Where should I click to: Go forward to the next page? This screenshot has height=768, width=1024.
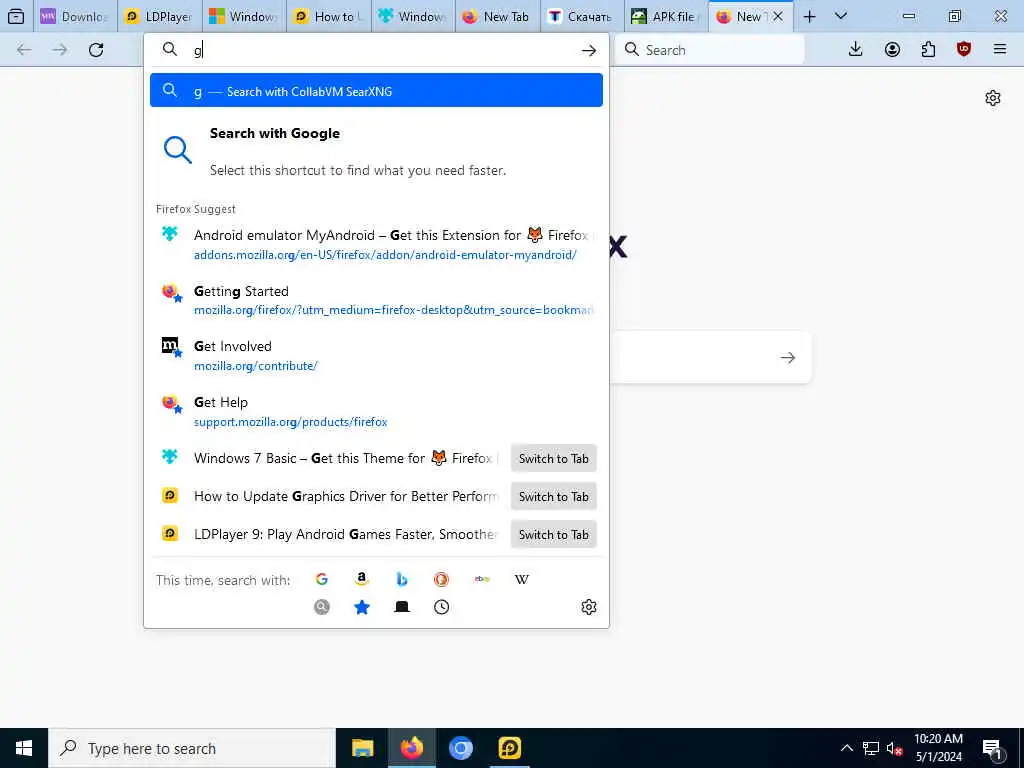click(60, 50)
